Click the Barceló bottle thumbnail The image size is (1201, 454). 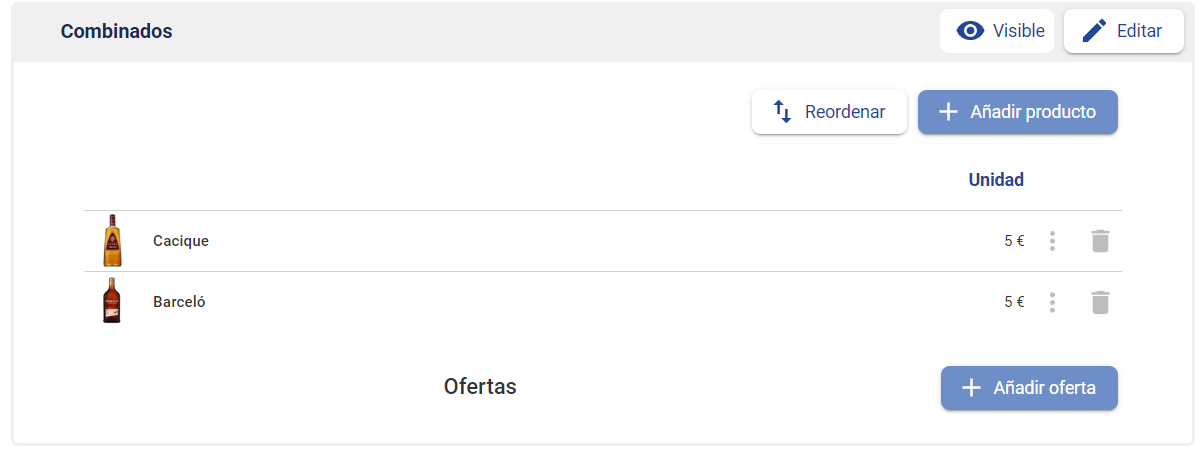click(111, 301)
